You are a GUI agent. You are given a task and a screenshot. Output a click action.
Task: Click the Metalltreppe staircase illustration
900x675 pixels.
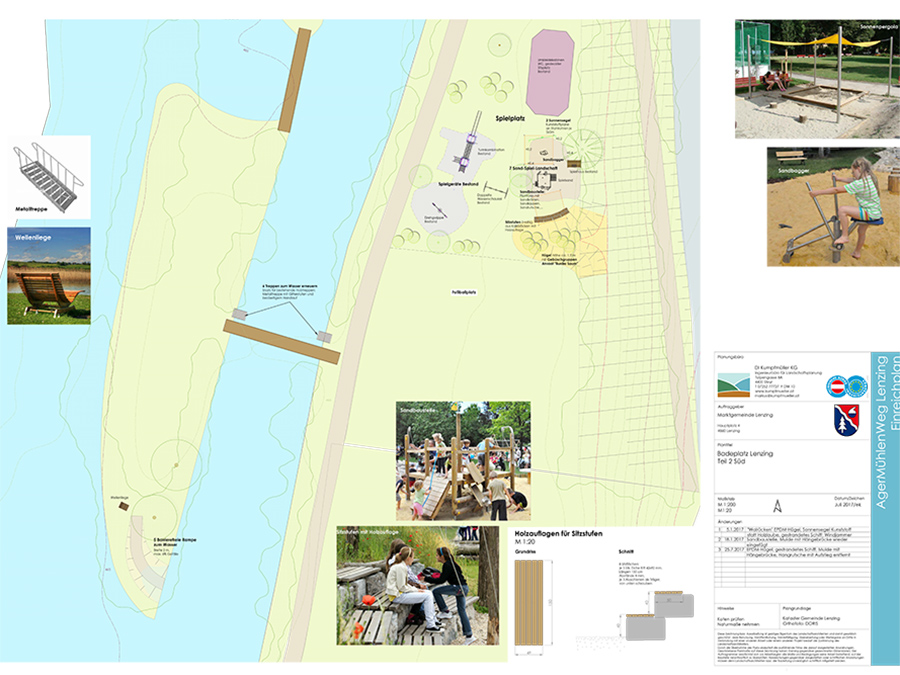[x=48, y=176]
